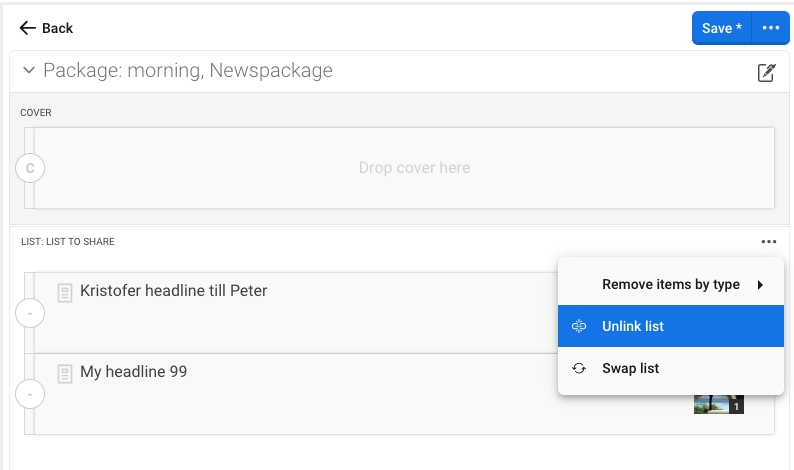Open the package edit pencil icon
Screen dimensions: 794x470
coord(766,72)
